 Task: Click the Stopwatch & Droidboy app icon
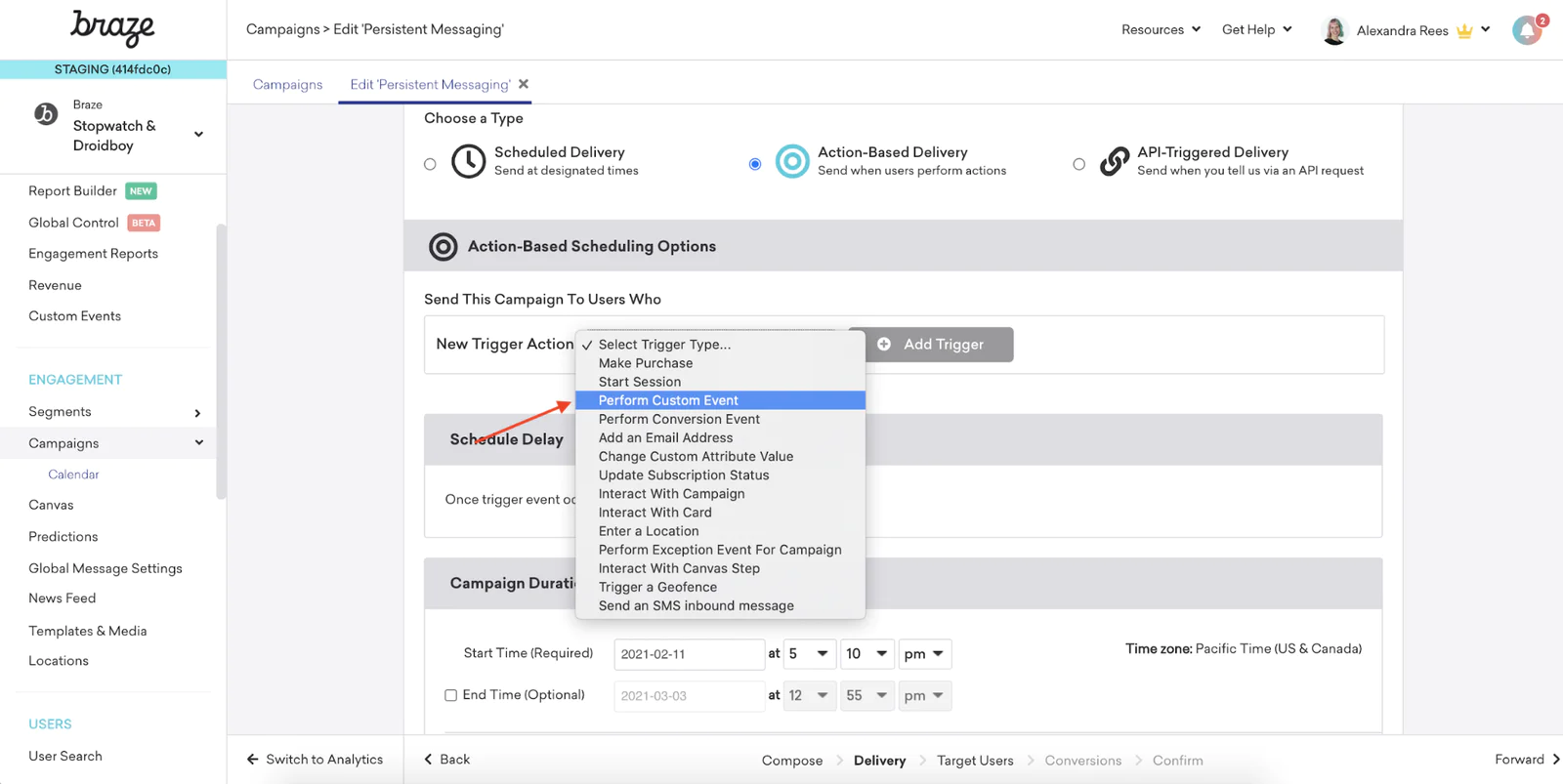pyautogui.click(x=46, y=114)
